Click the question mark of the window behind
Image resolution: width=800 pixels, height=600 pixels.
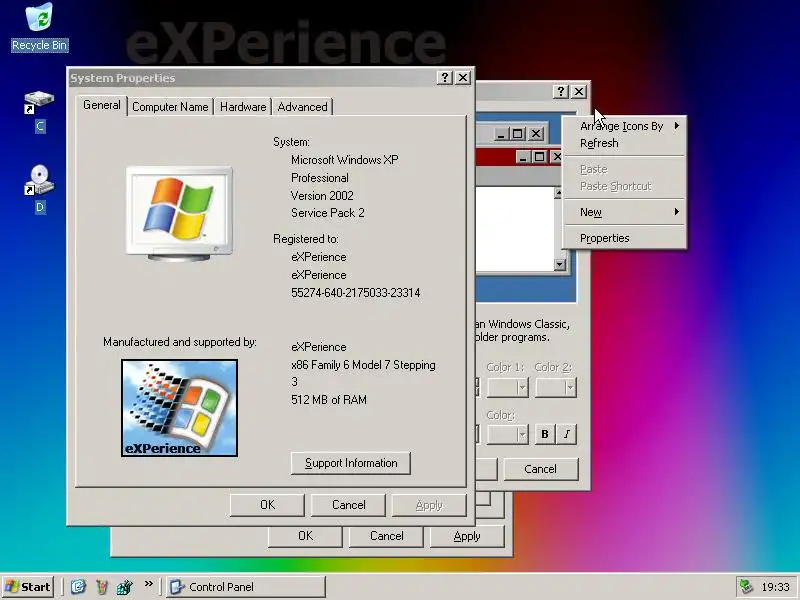[x=561, y=91]
